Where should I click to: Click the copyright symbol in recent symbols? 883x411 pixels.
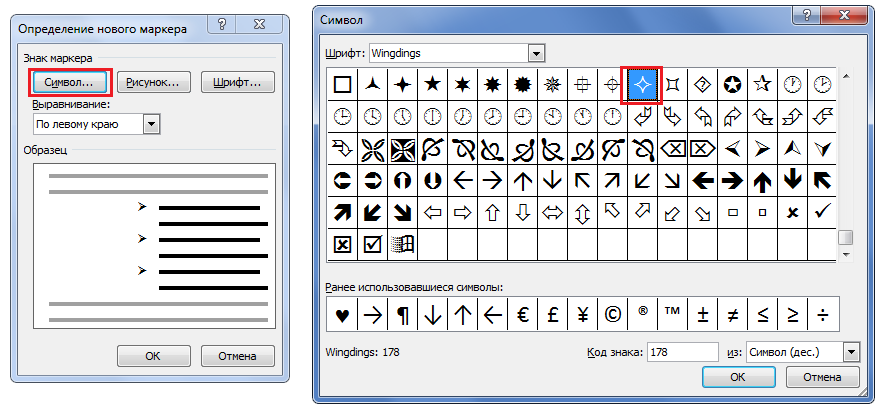click(x=612, y=316)
